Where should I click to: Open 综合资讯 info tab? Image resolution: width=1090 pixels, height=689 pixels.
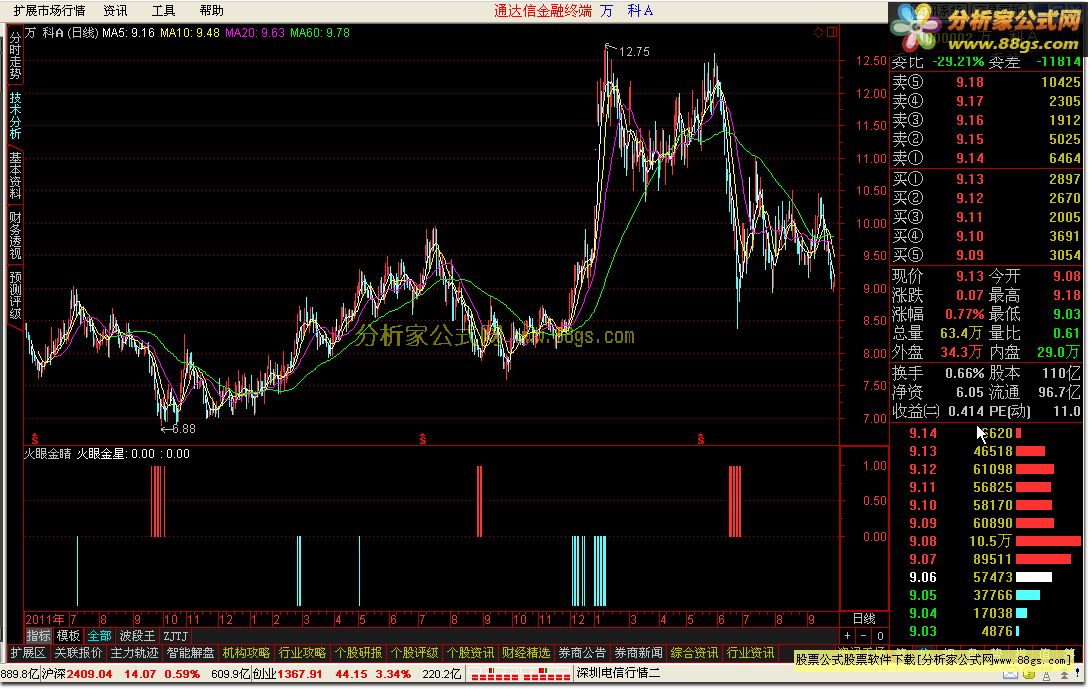pos(694,653)
